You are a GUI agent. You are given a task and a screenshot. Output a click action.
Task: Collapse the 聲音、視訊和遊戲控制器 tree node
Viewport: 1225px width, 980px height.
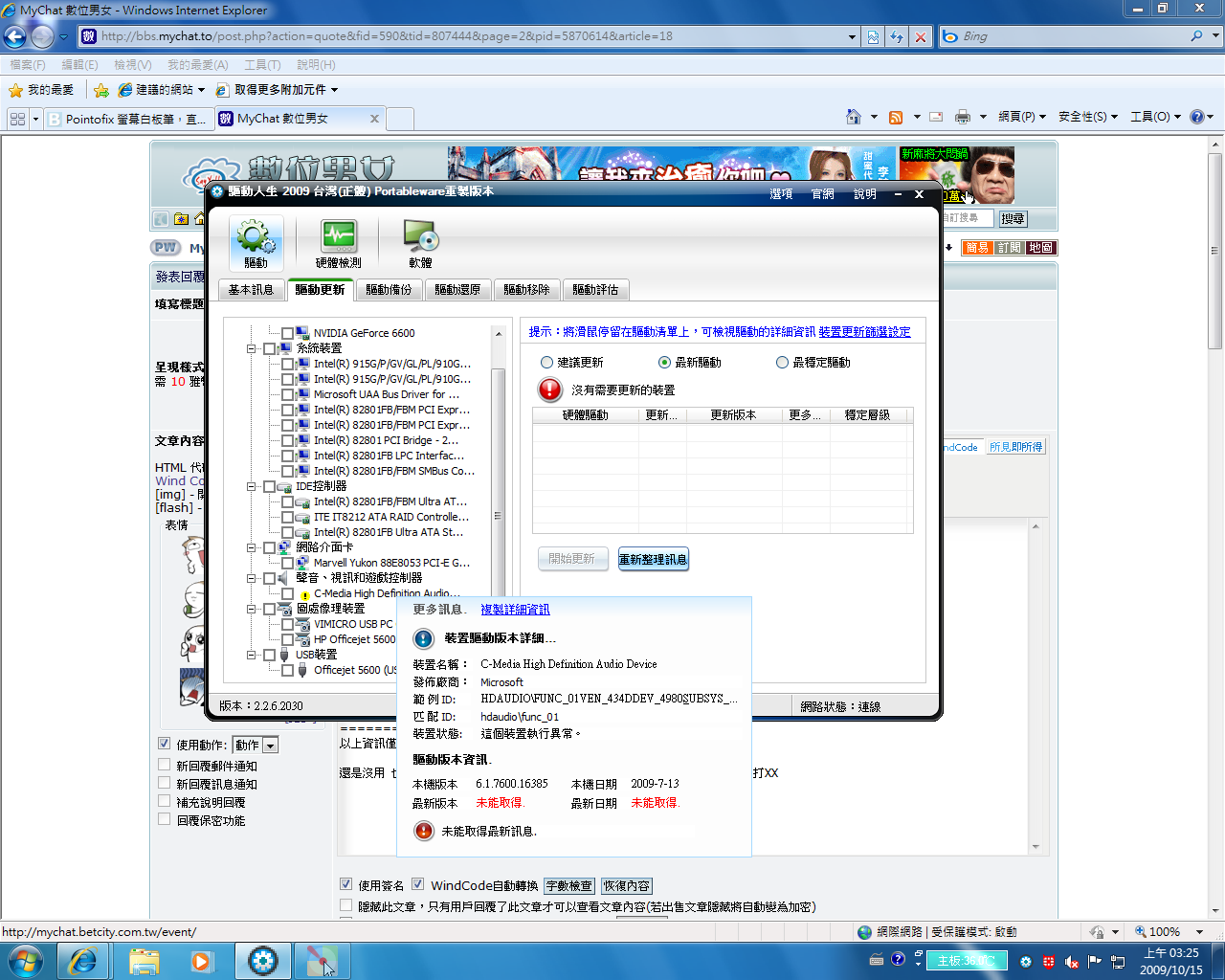pyautogui.click(x=252, y=578)
